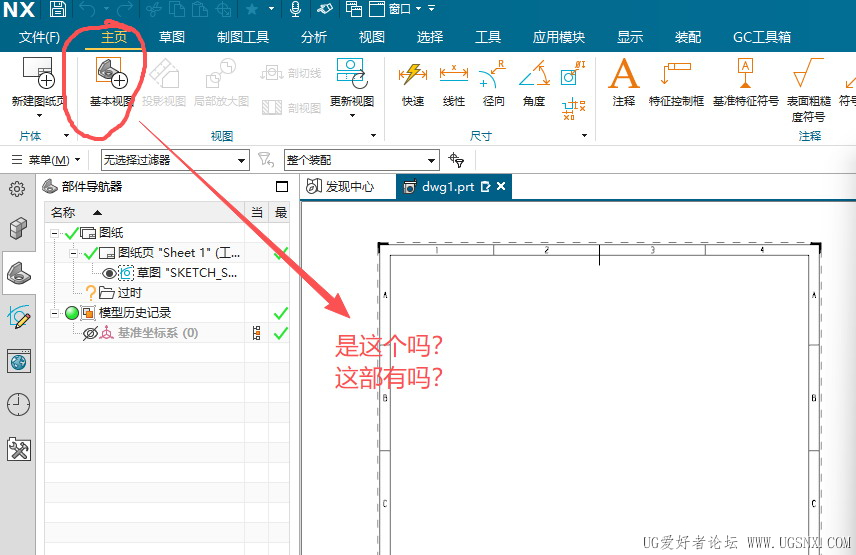Collapse the 模型历史记录 tree node
The image size is (856, 555).
(54, 313)
